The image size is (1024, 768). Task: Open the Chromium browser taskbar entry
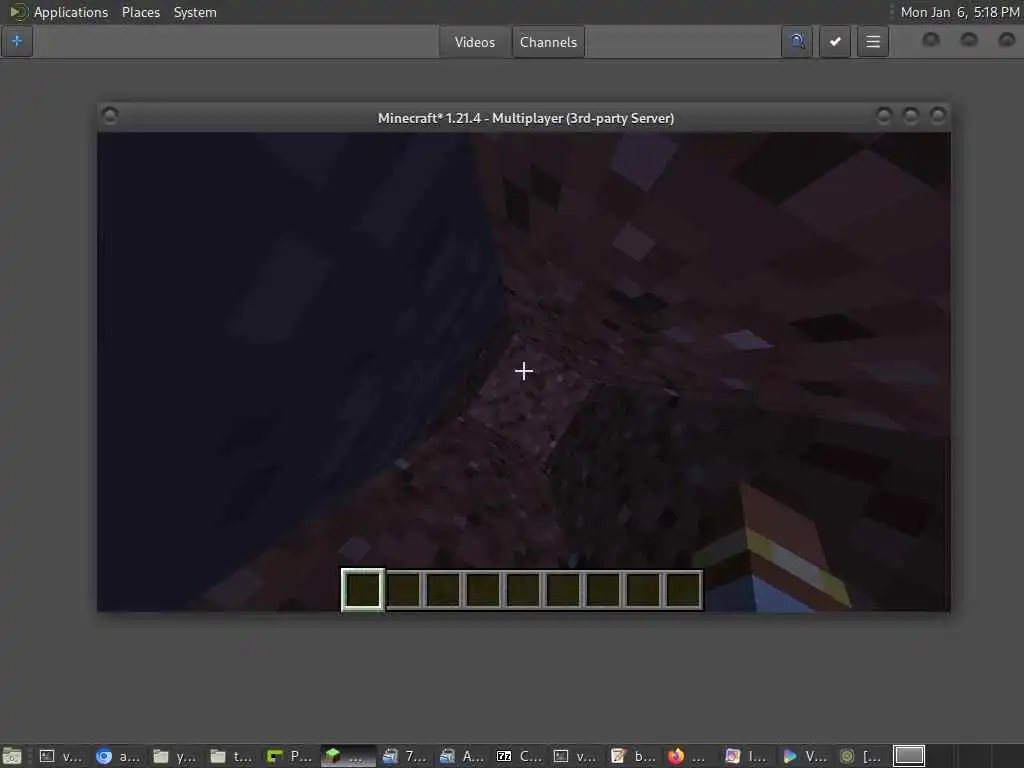pos(118,756)
